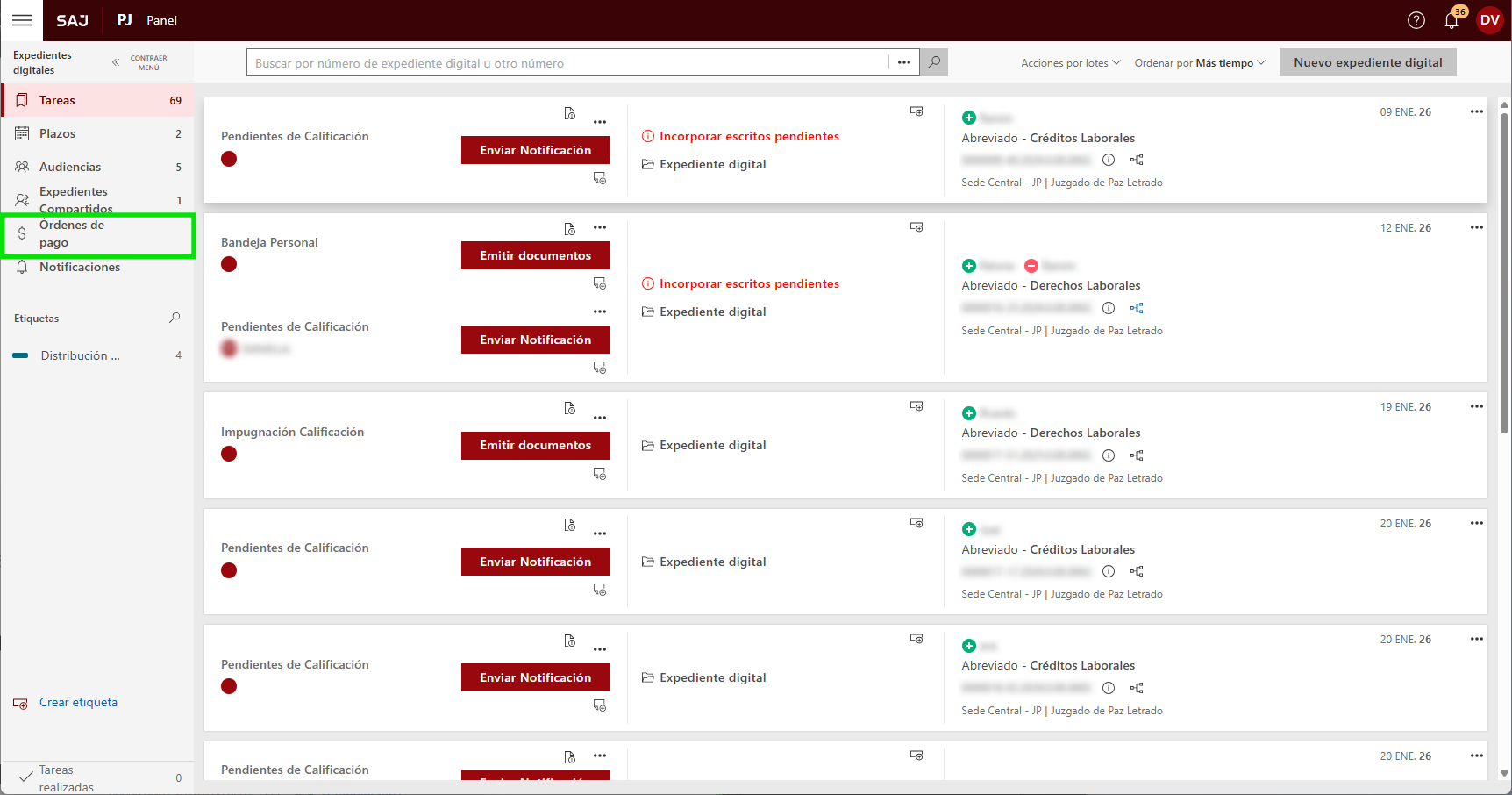This screenshot has height=795, width=1512.
Task: Click the red status dot under Bandeja Personal
Action: (229, 264)
